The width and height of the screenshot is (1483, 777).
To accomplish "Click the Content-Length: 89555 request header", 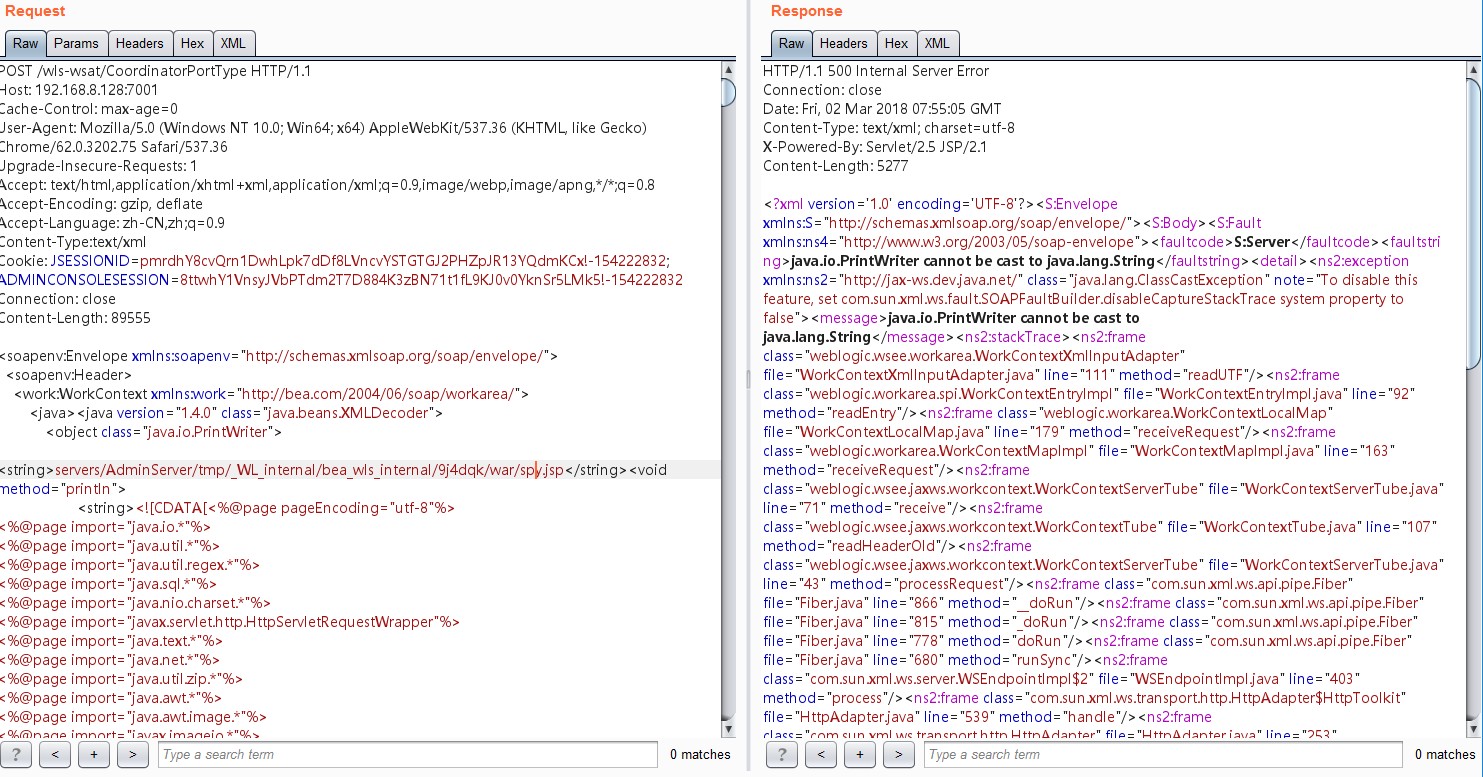I will [75, 318].
